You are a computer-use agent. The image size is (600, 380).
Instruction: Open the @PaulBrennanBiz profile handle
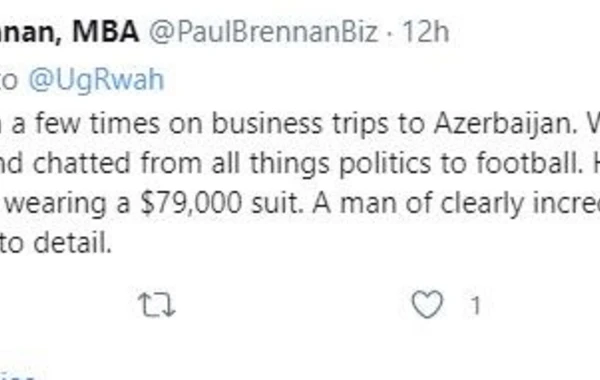pyautogui.click(x=263, y=32)
